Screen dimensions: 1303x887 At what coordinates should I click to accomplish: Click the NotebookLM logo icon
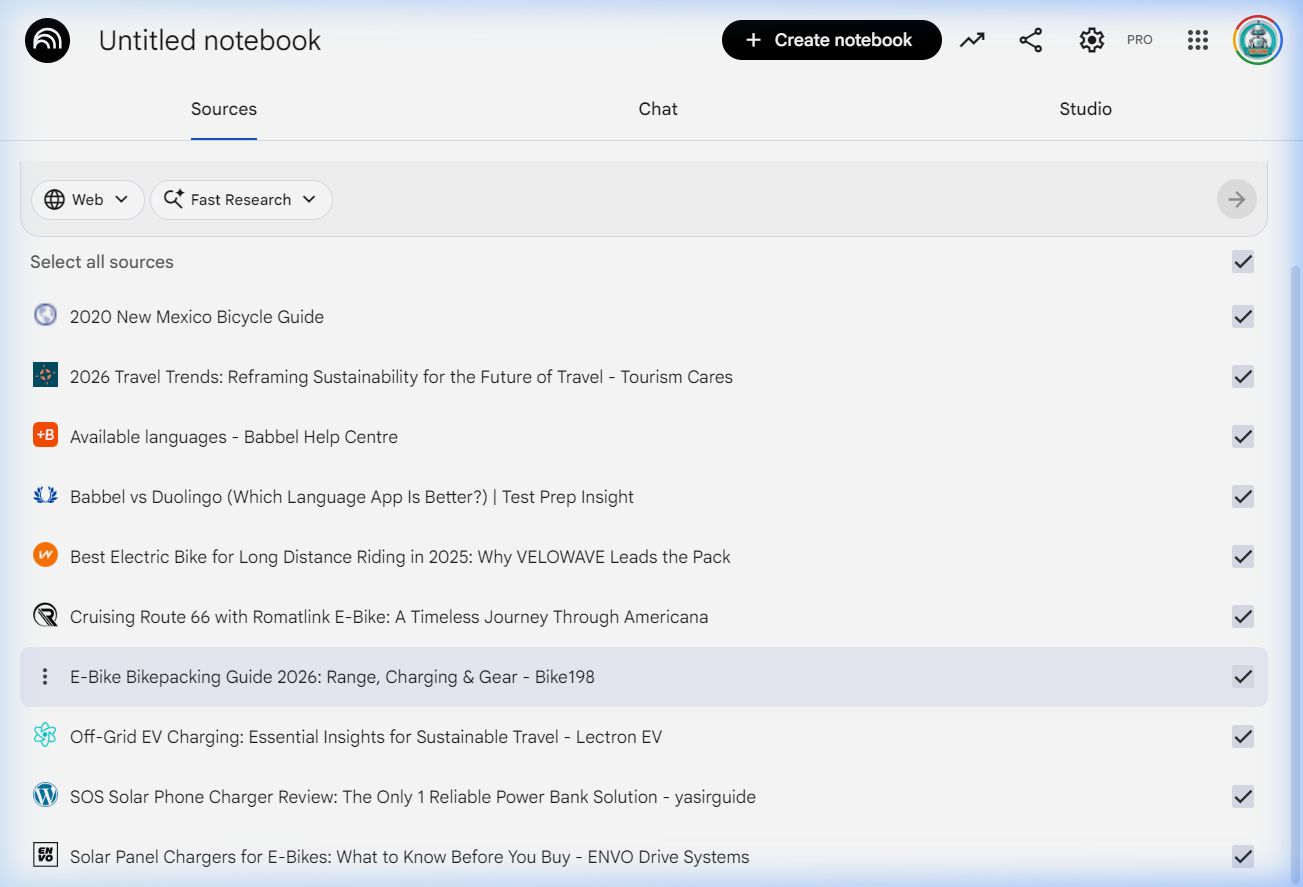[x=47, y=41]
